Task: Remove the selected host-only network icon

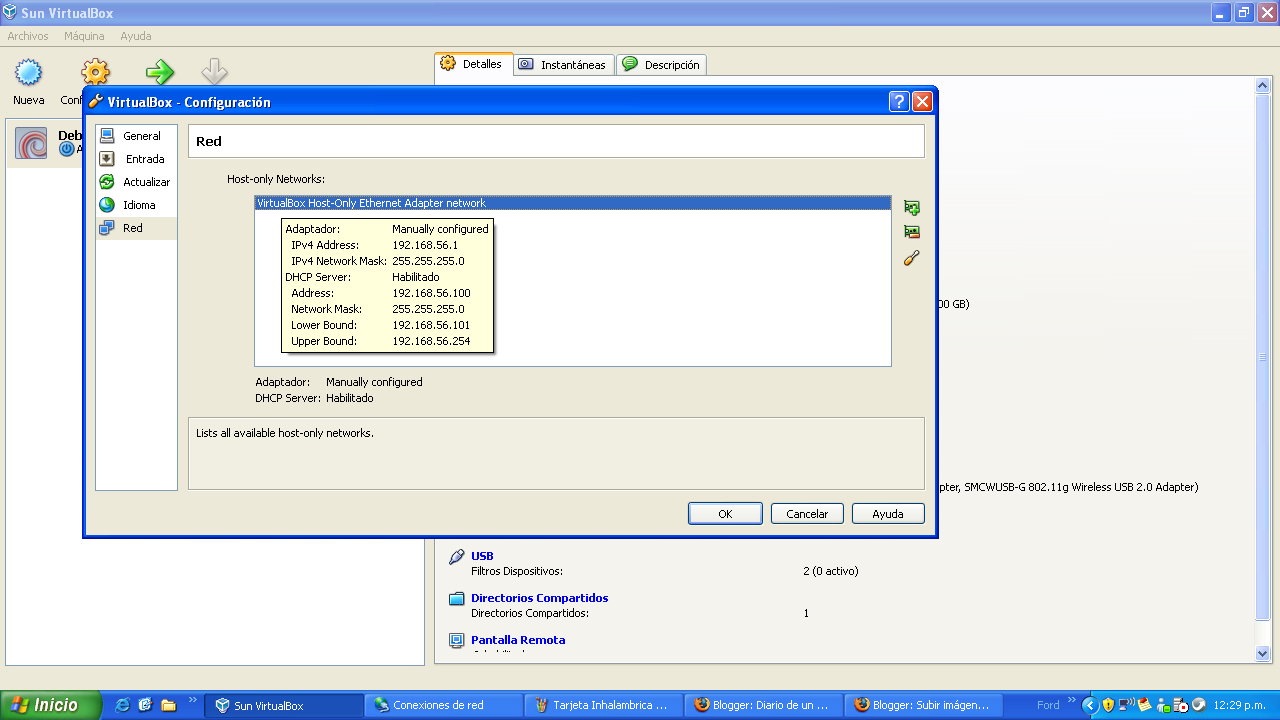Action: pos(911,232)
